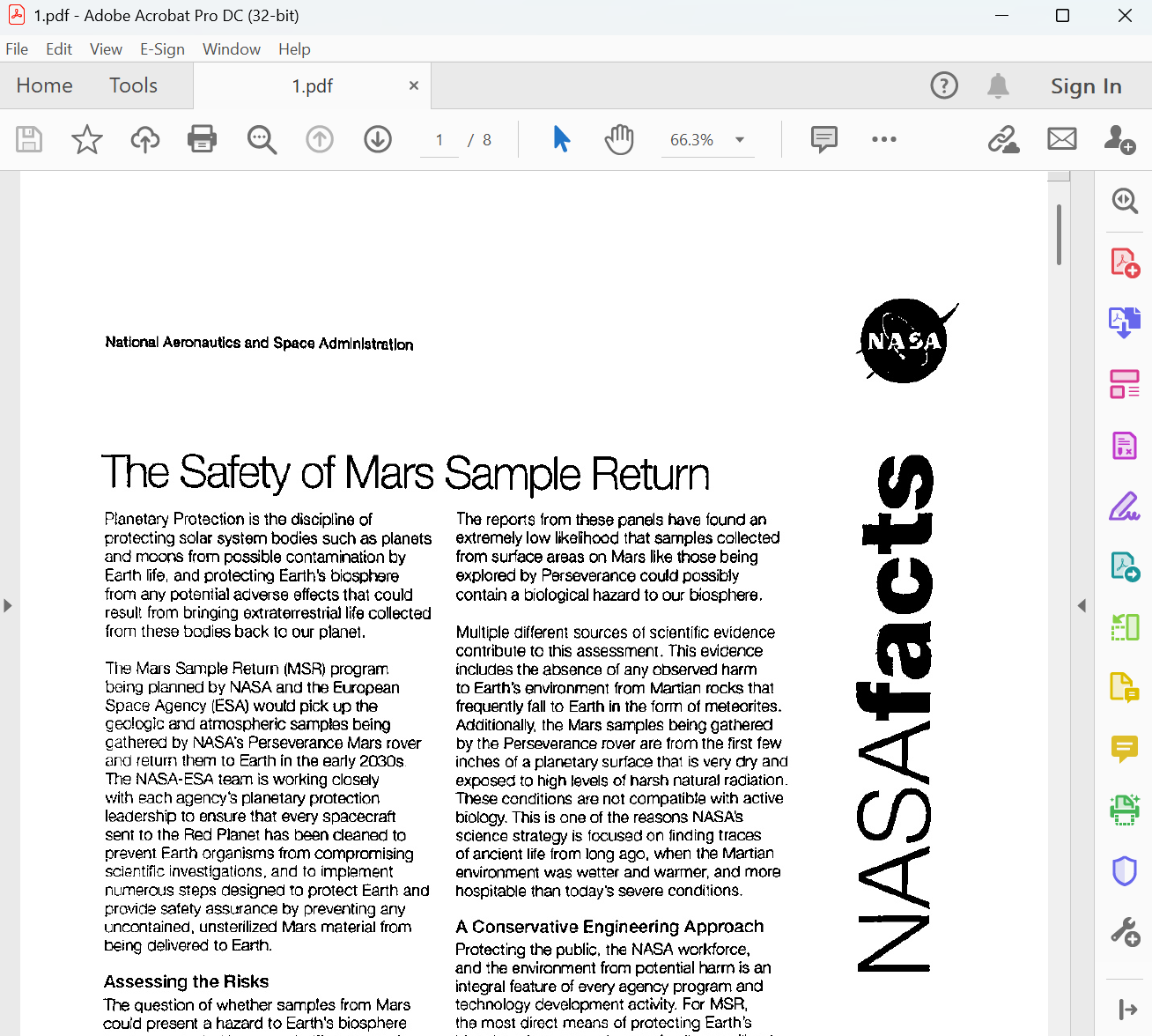Open the Protect tool
The width and height of the screenshot is (1152, 1036).
(1125, 870)
